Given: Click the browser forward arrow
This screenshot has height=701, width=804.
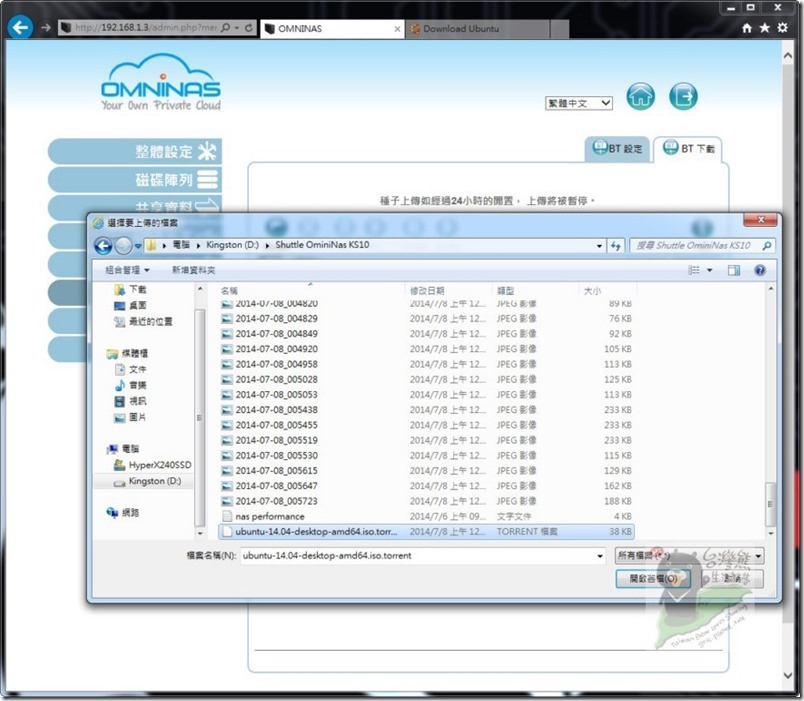Looking at the screenshot, I should 46,28.
